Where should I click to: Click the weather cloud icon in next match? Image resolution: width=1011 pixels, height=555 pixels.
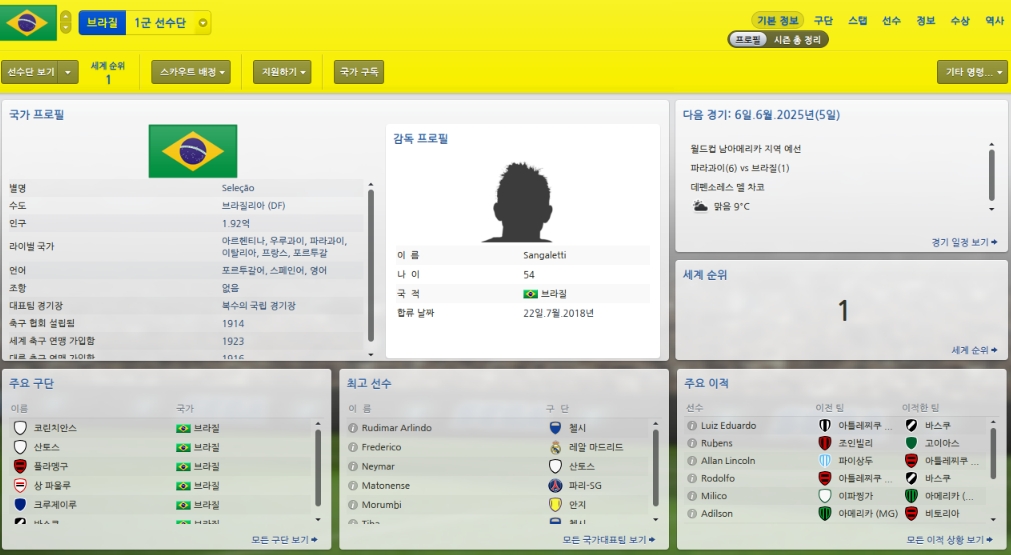700,206
